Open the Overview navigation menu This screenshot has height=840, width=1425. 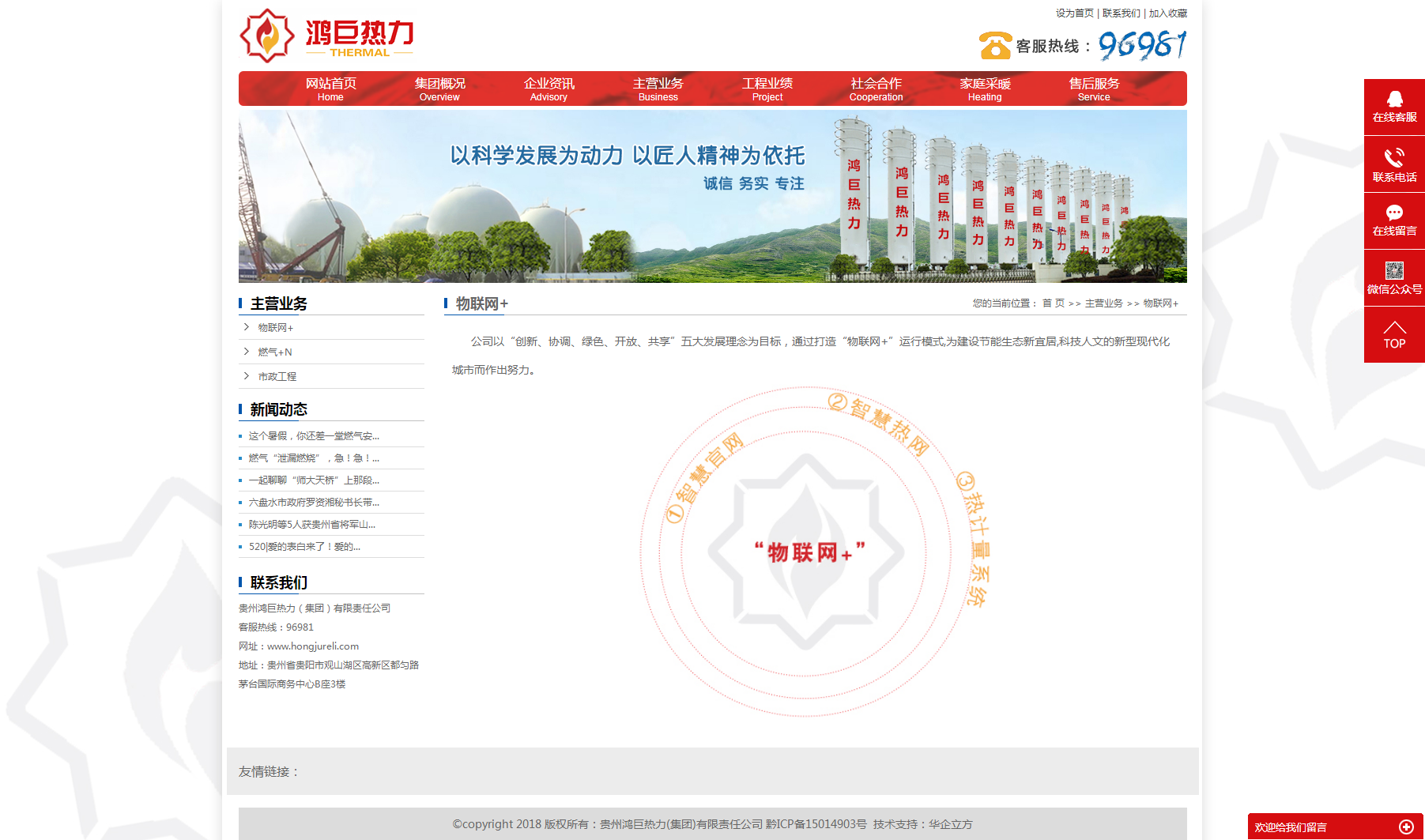click(x=439, y=89)
